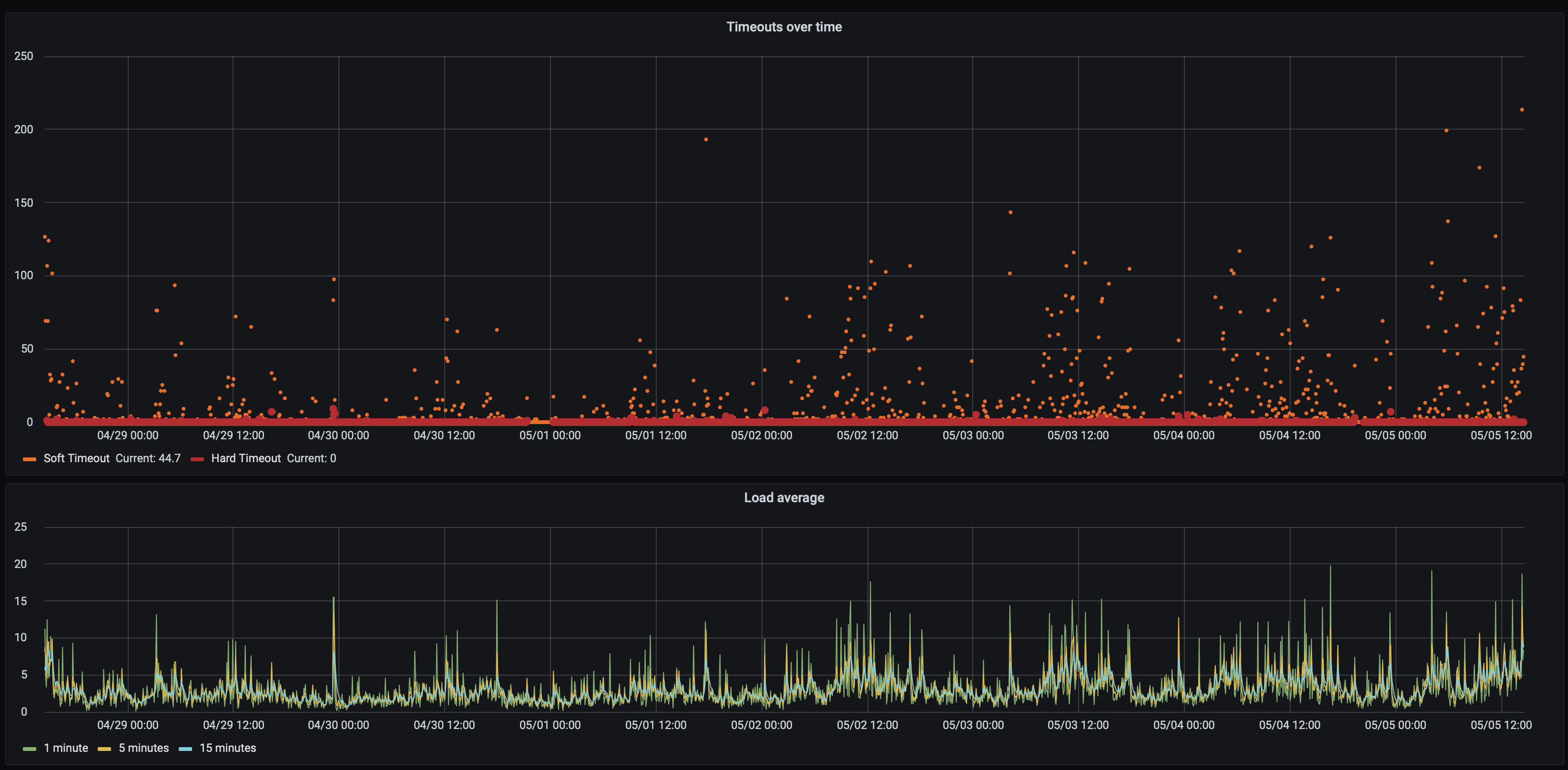Open the Timeouts over time panel menu

pos(784,27)
